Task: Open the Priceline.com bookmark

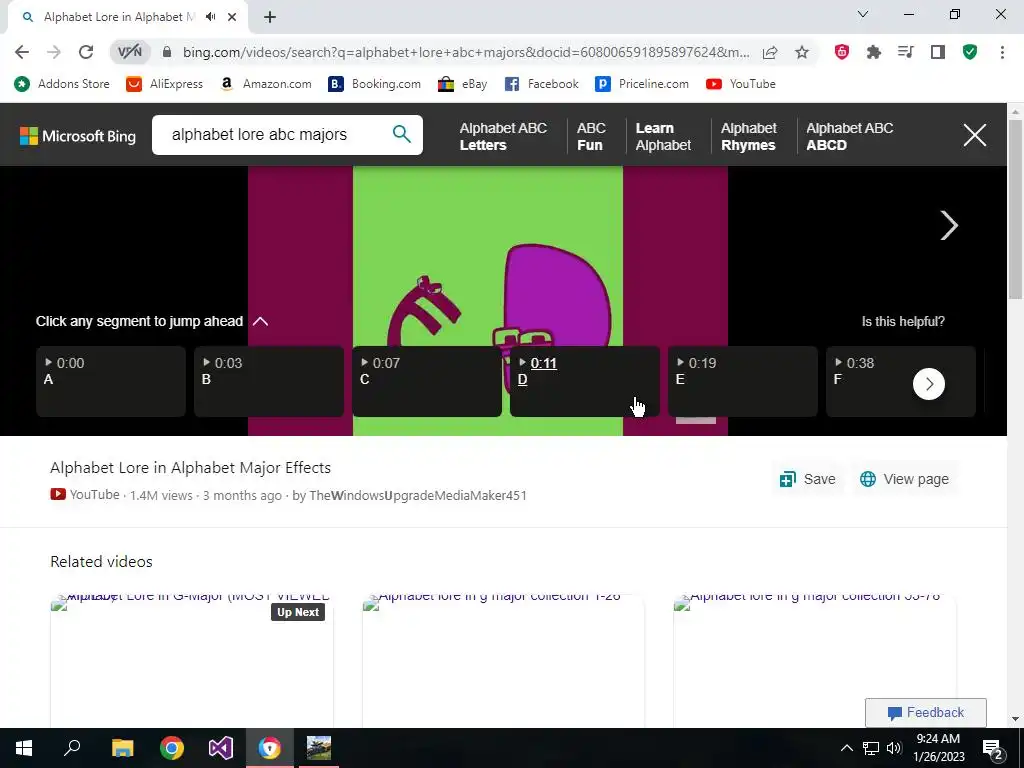Action: 642,84
